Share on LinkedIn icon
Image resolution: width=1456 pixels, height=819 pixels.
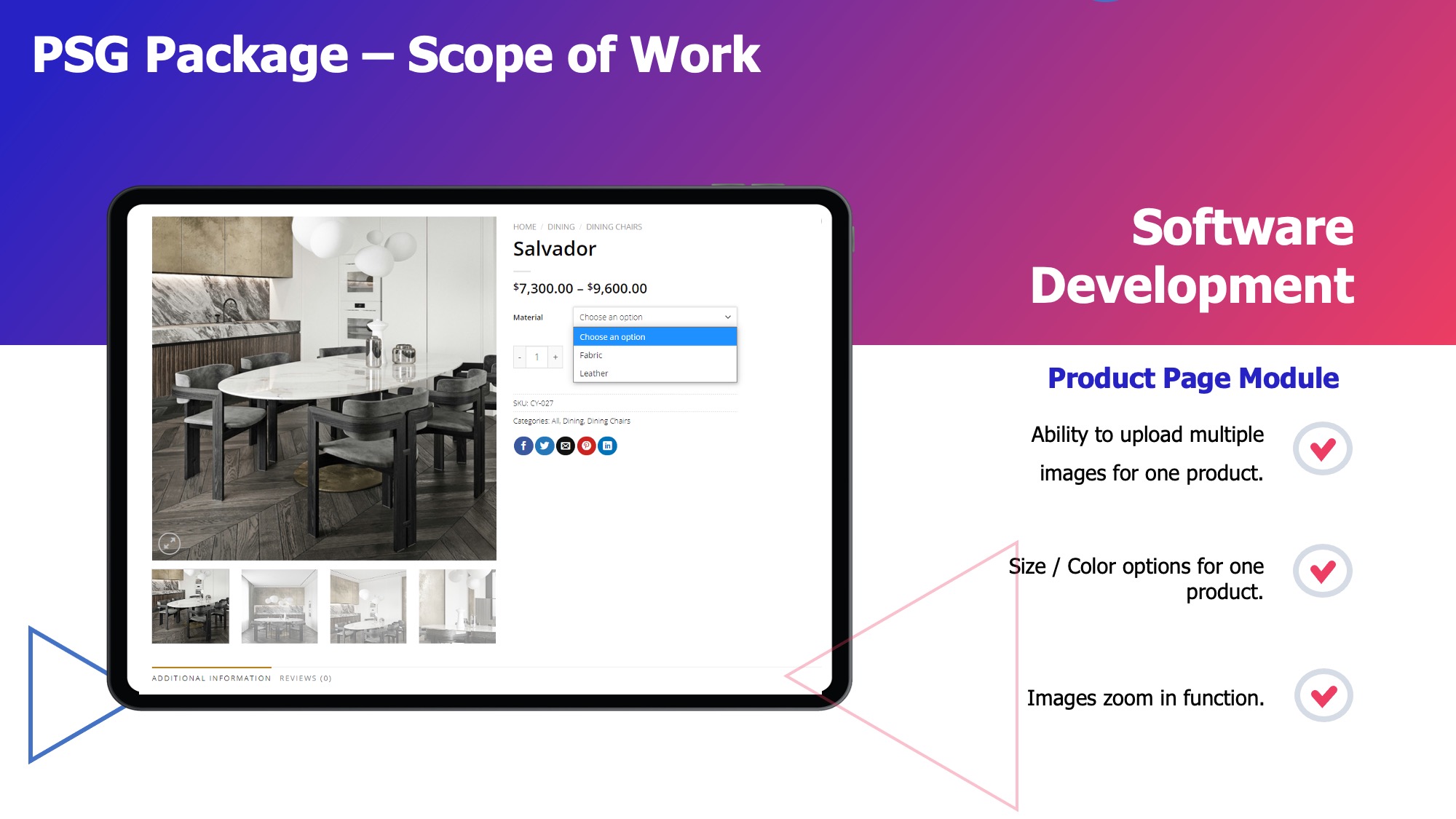coord(607,446)
